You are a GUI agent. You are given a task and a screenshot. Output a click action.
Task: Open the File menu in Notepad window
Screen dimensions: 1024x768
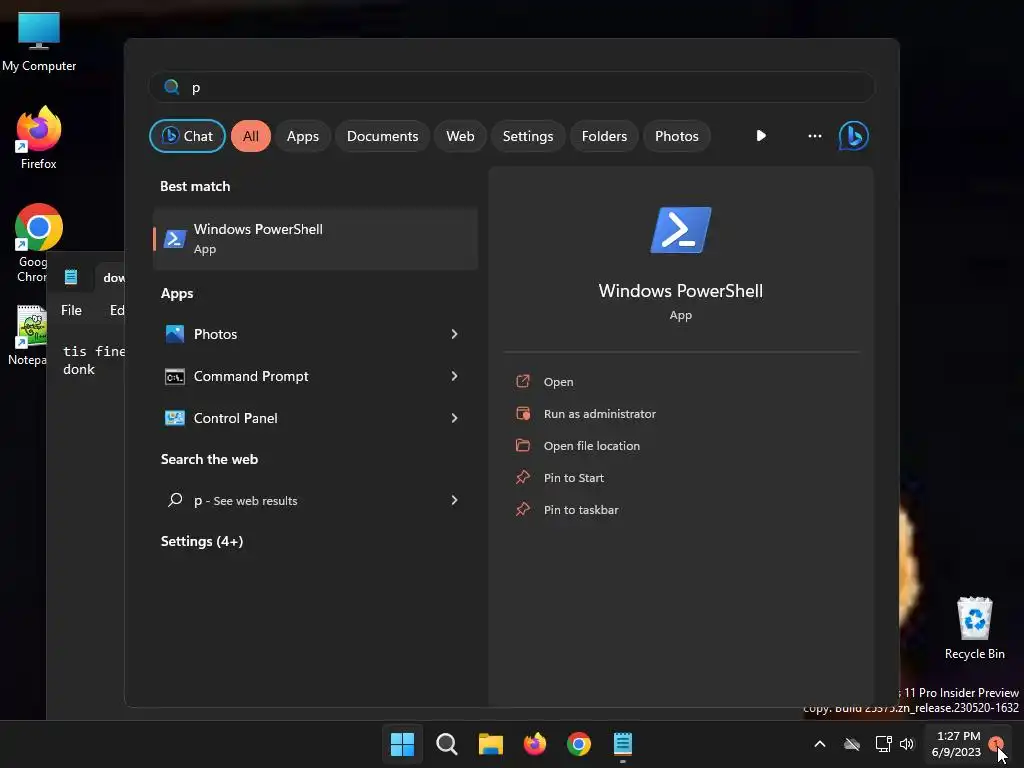71,310
